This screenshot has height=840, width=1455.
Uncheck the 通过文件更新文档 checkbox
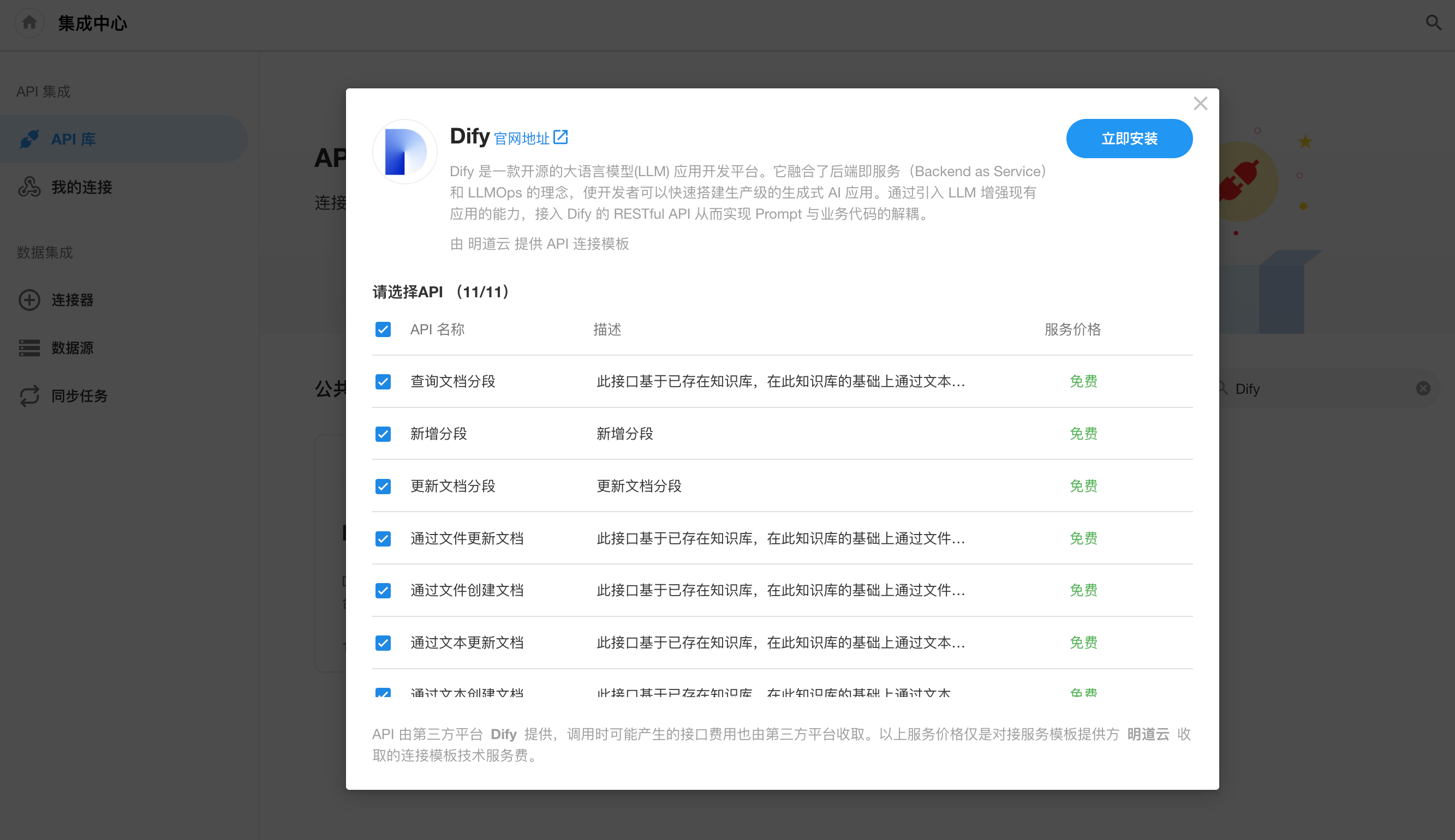383,538
